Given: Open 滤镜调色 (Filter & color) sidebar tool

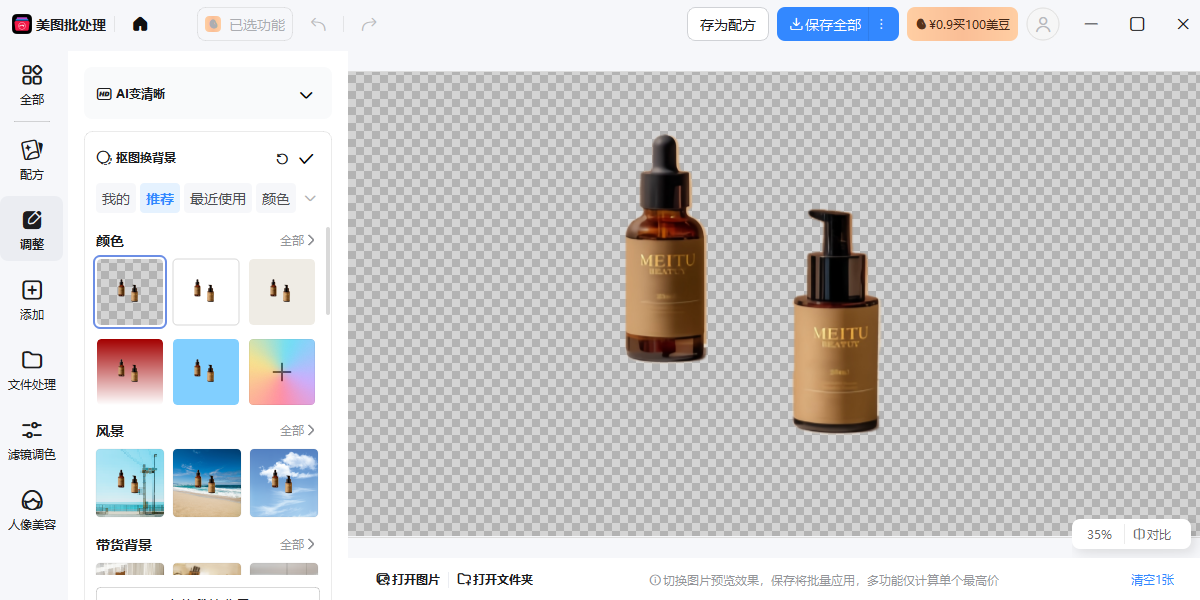Looking at the screenshot, I should [x=32, y=439].
